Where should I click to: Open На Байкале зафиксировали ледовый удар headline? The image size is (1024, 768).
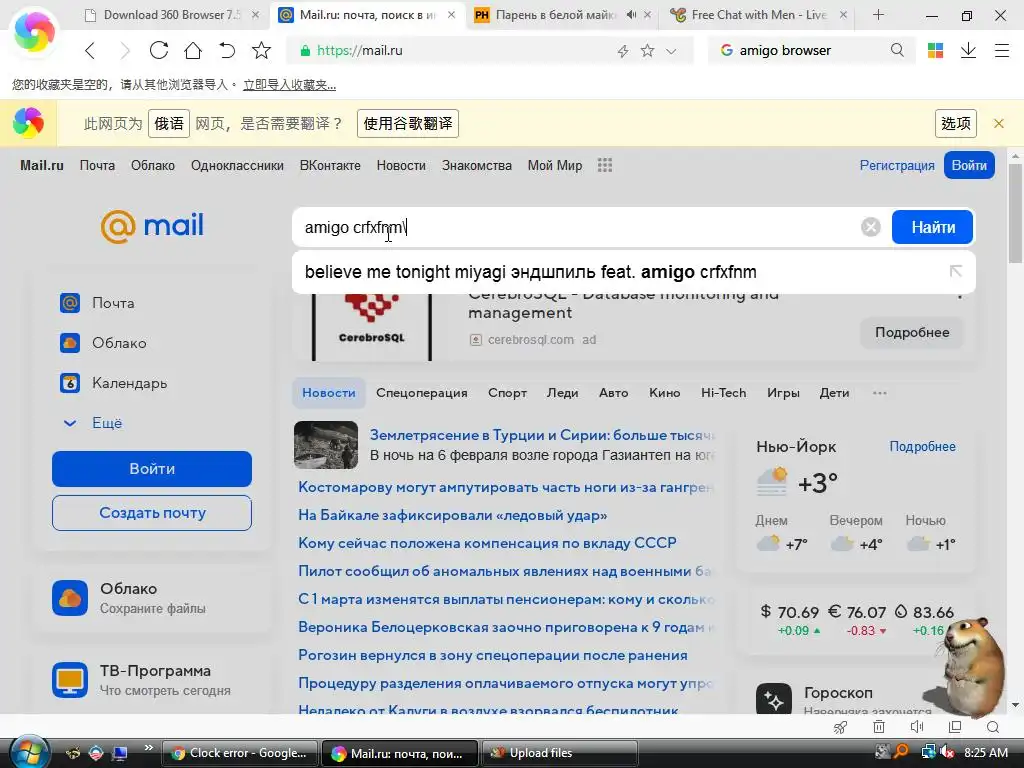click(453, 515)
